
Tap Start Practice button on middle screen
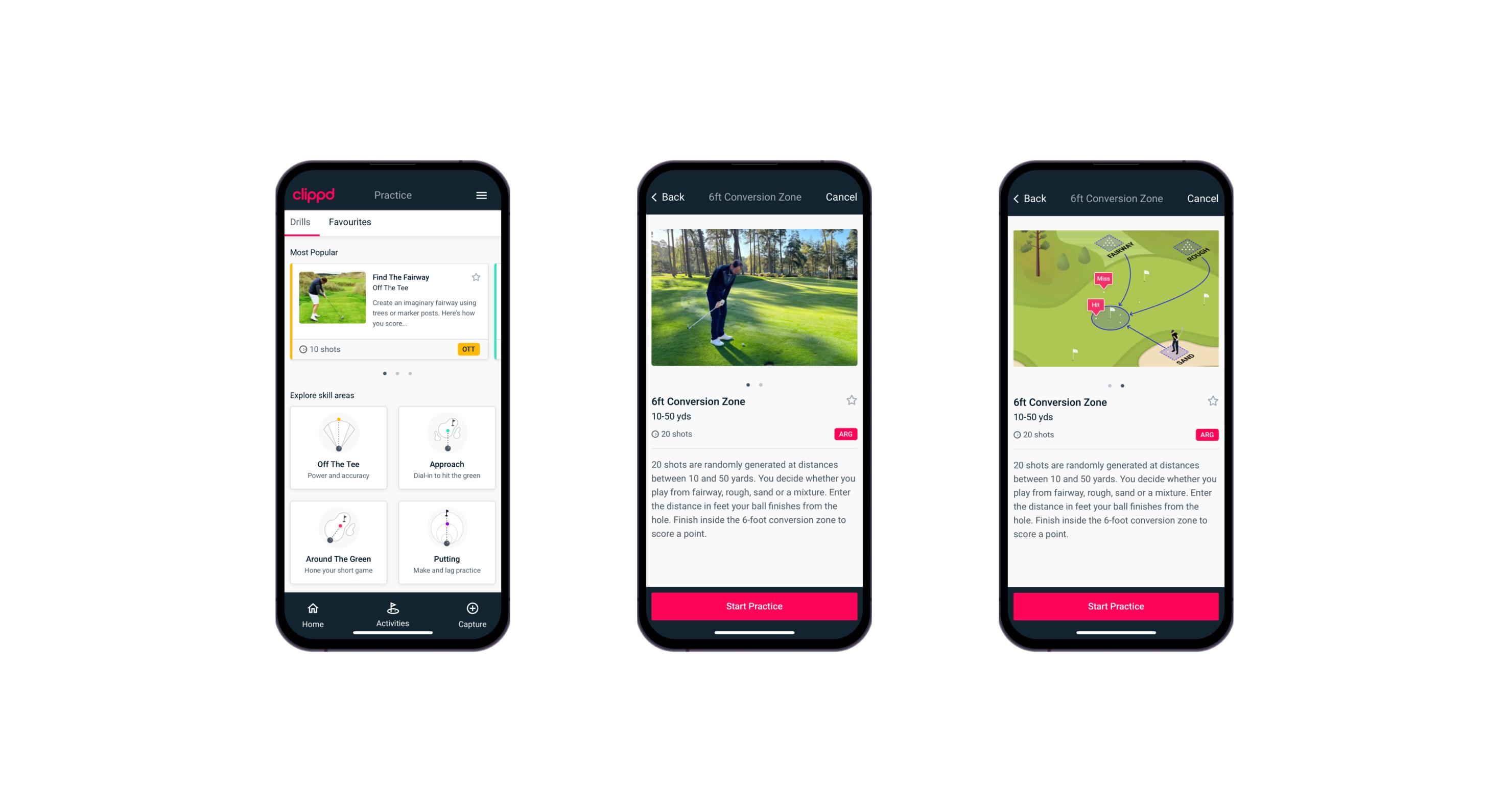754,606
